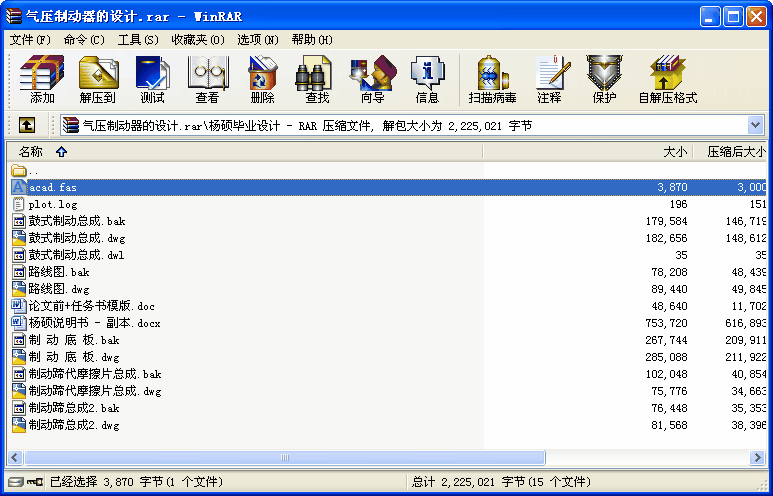Launch the 向导 (Wizard) icon

372,80
